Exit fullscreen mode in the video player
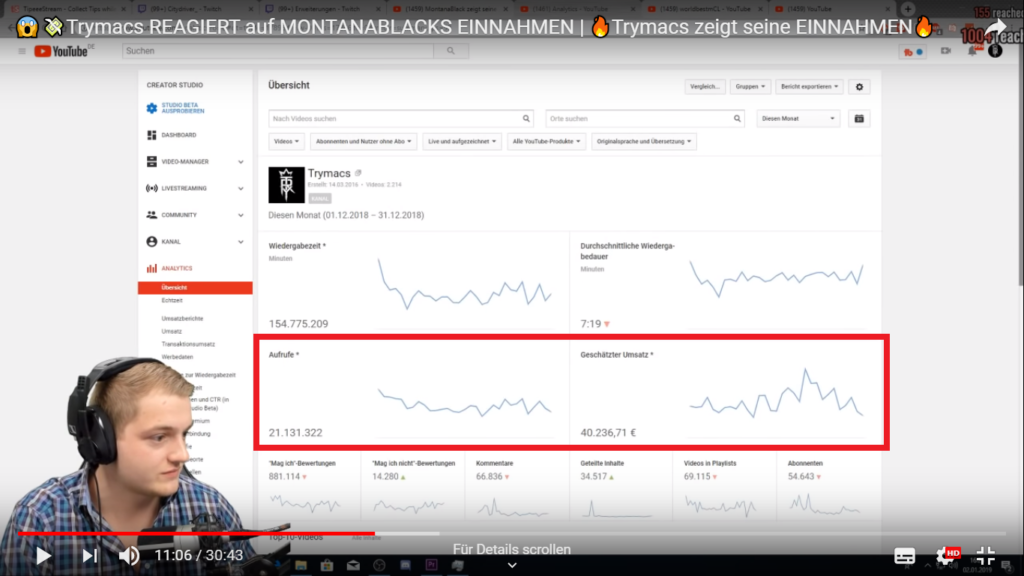 click(x=985, y=556)
